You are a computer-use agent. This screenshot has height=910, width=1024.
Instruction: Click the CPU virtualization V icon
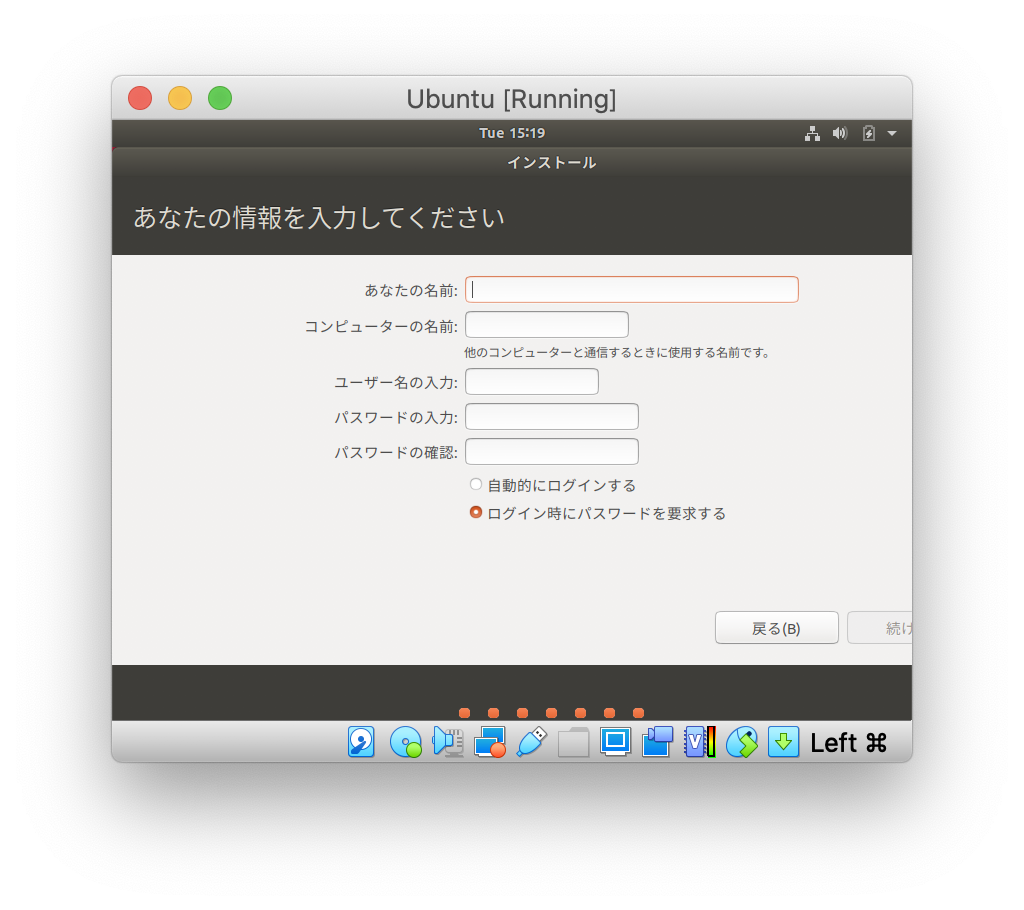pyautogui.click(x=699, y=742)
